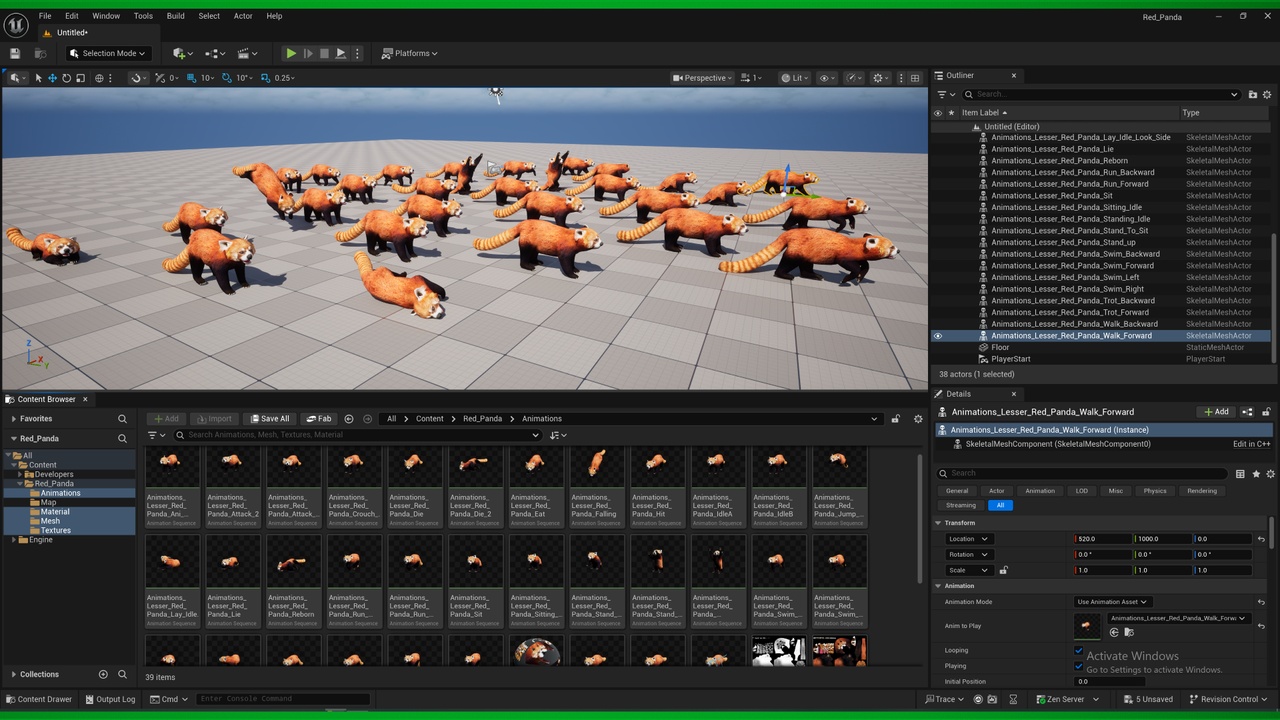The image size is (1280, 720).
Task: Open the Lit view mode dropdown
Action: [x=795, y=78]
